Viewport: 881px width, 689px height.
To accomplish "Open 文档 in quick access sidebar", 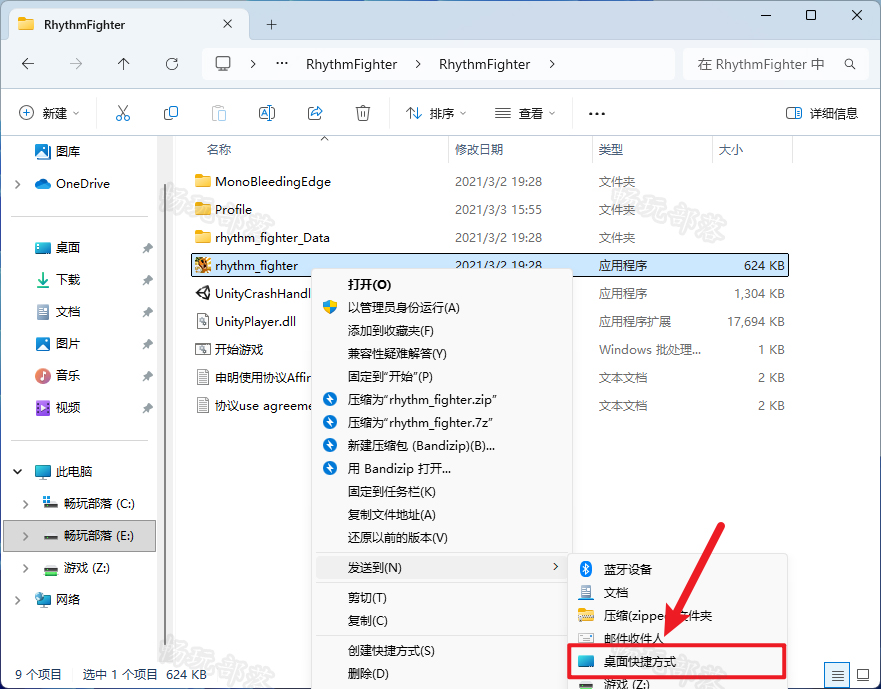I will pyautogui.click(x=58, y=311).
